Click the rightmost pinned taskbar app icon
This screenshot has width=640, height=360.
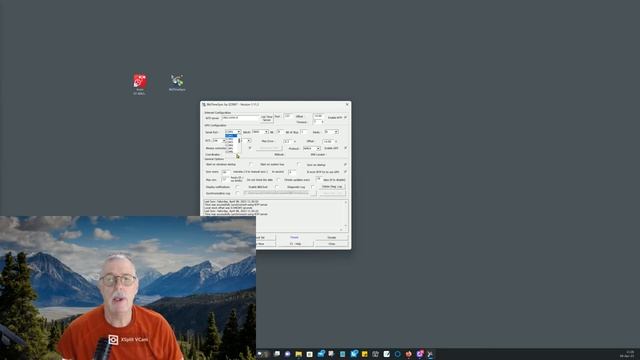[430, 354]
